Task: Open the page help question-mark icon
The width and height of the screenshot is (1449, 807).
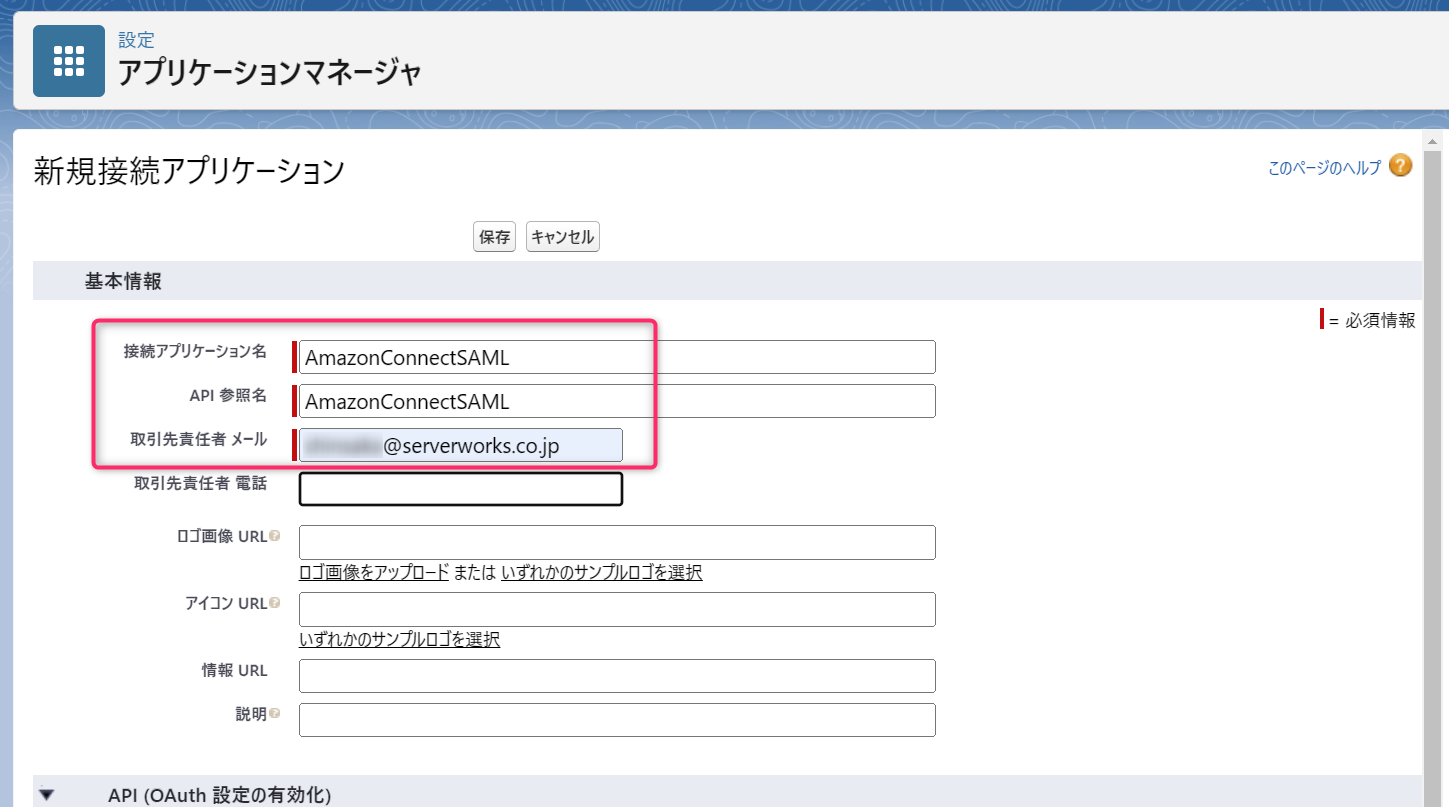Action: 1401,166
